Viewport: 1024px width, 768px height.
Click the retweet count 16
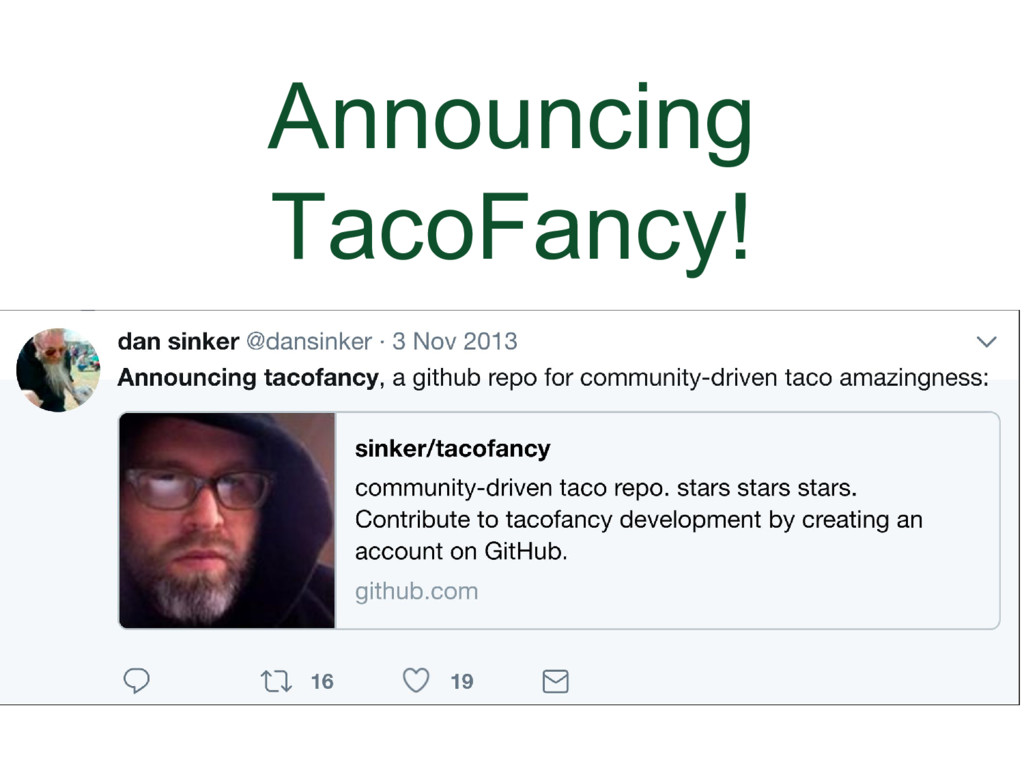pos(322,682)
